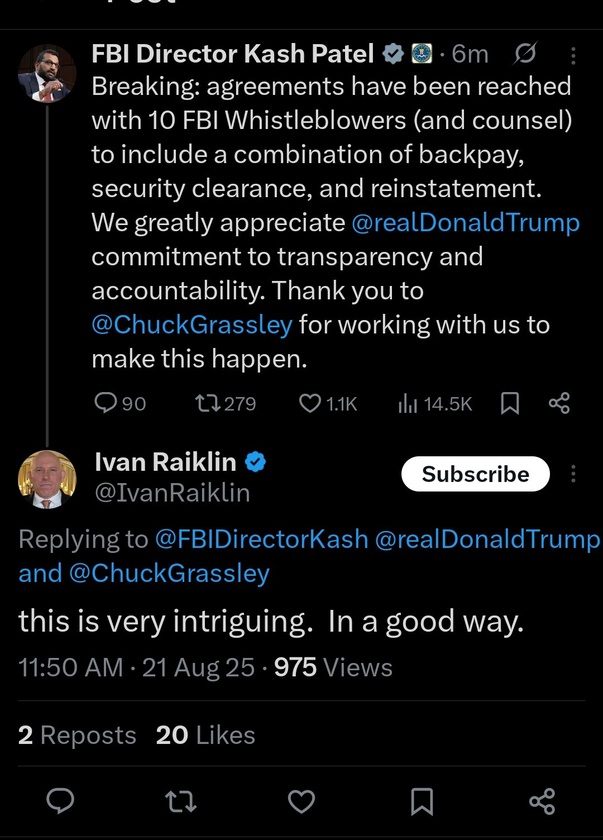
Task: Open Ivan Raiklin's profile picture
Action: point(47,478)
